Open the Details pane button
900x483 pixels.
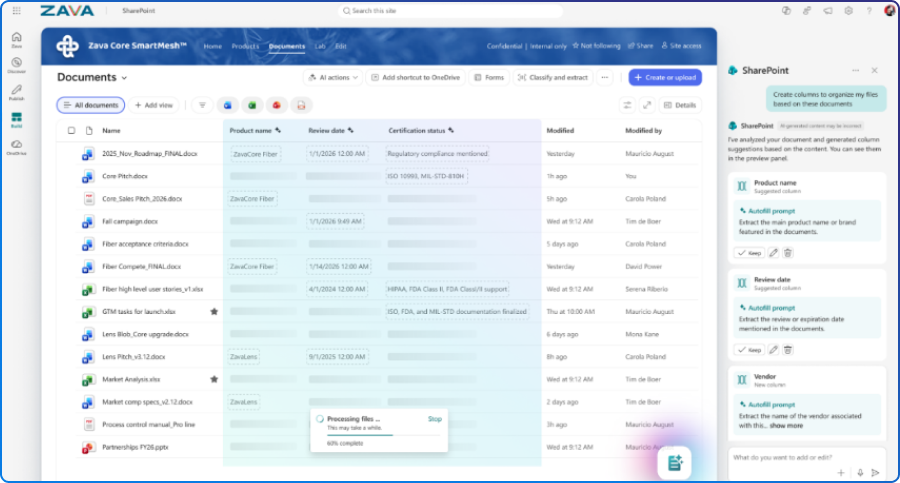pyautogui.click(x=680, y=105)
